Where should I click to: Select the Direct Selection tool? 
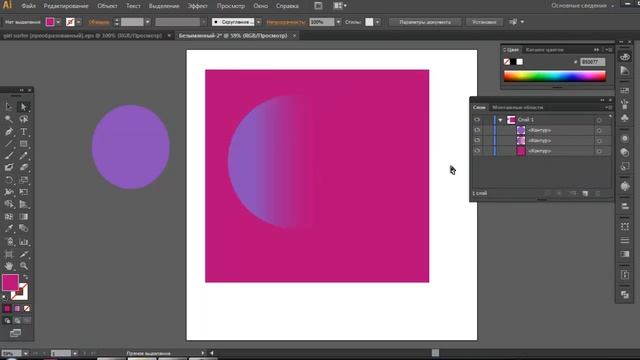[x=23, y=107]
